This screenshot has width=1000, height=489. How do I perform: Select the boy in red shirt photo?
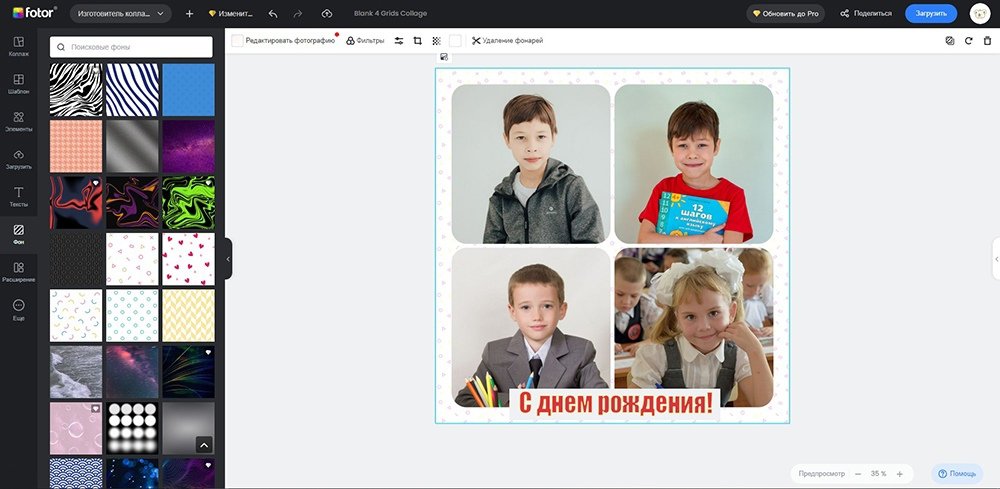click(x=694, y=164)
